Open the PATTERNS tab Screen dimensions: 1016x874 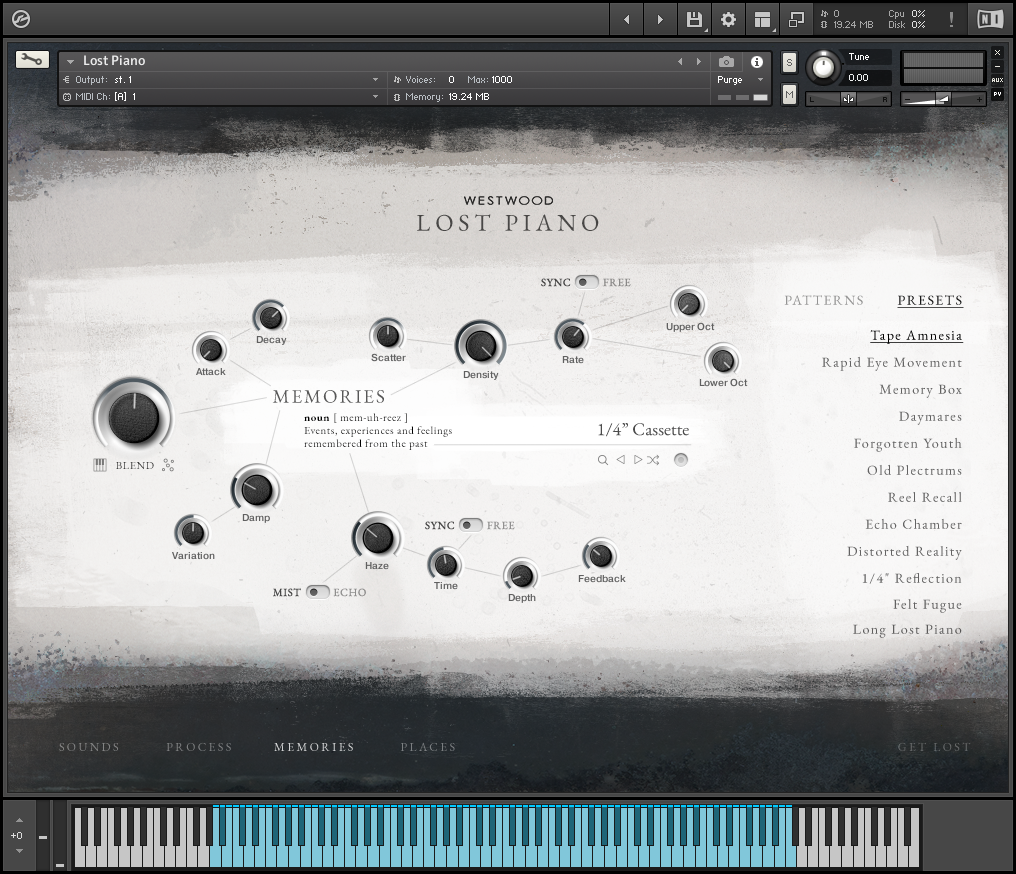pyautogui.click(x=824, y=301)
